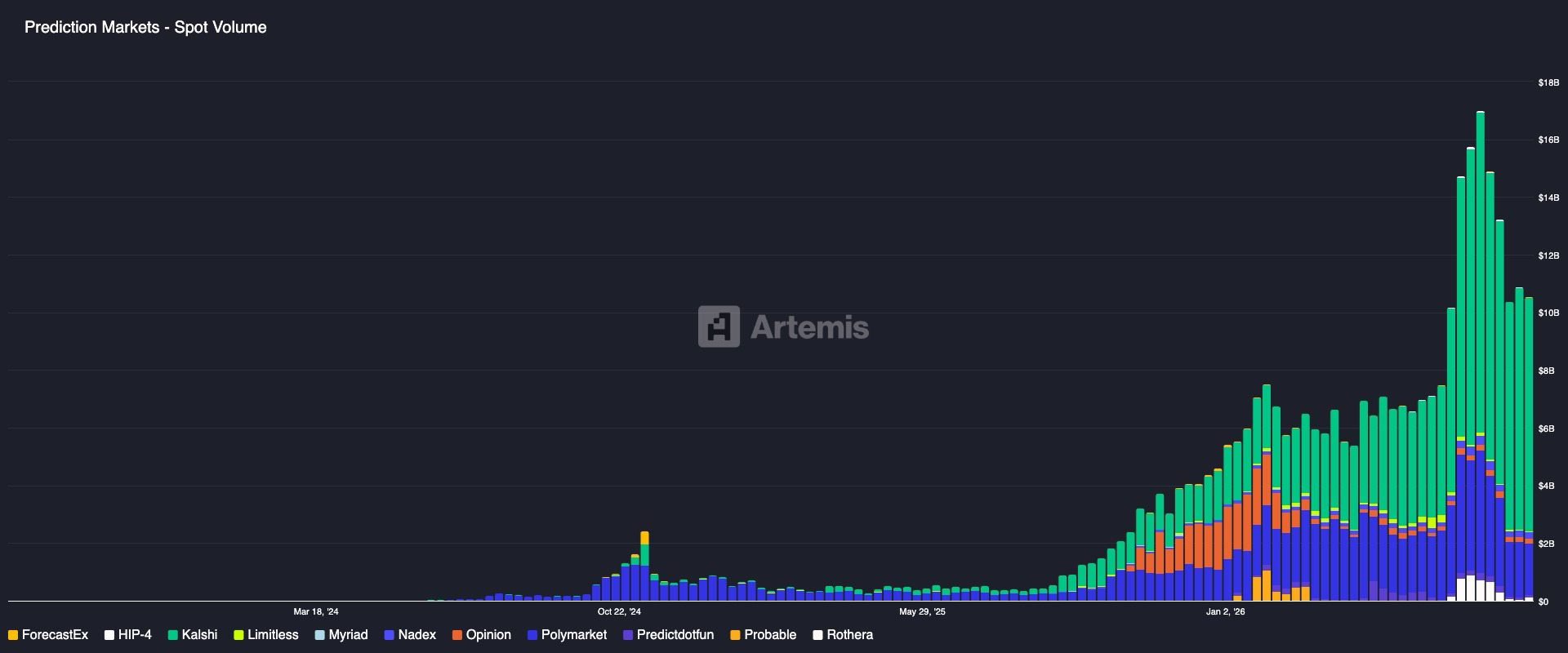
Task: Click the tallest bar peaking near $17B
Action: [1481, 356]
